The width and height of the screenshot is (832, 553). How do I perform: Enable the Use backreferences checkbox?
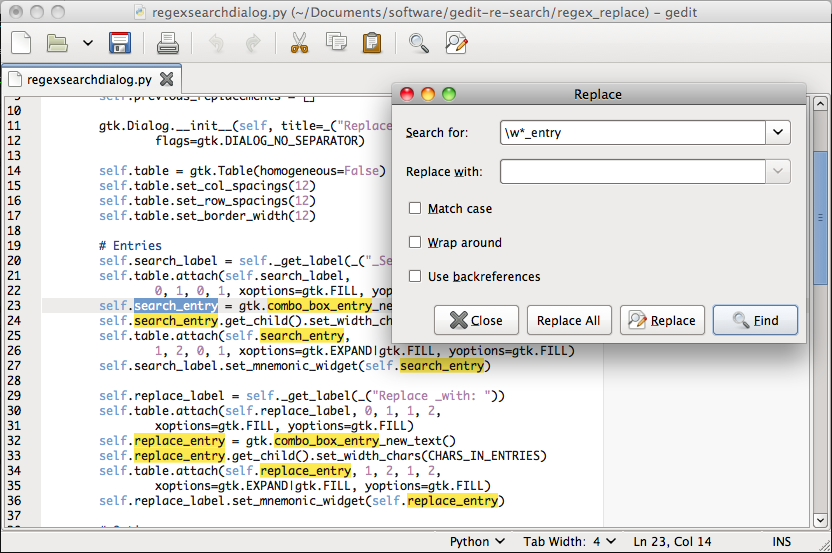click(415, 276)
